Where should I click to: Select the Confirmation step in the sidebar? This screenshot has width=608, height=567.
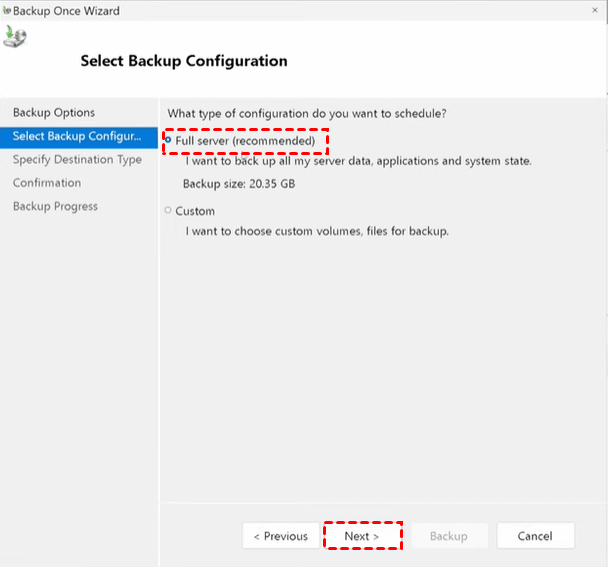(x=47, y=183)
